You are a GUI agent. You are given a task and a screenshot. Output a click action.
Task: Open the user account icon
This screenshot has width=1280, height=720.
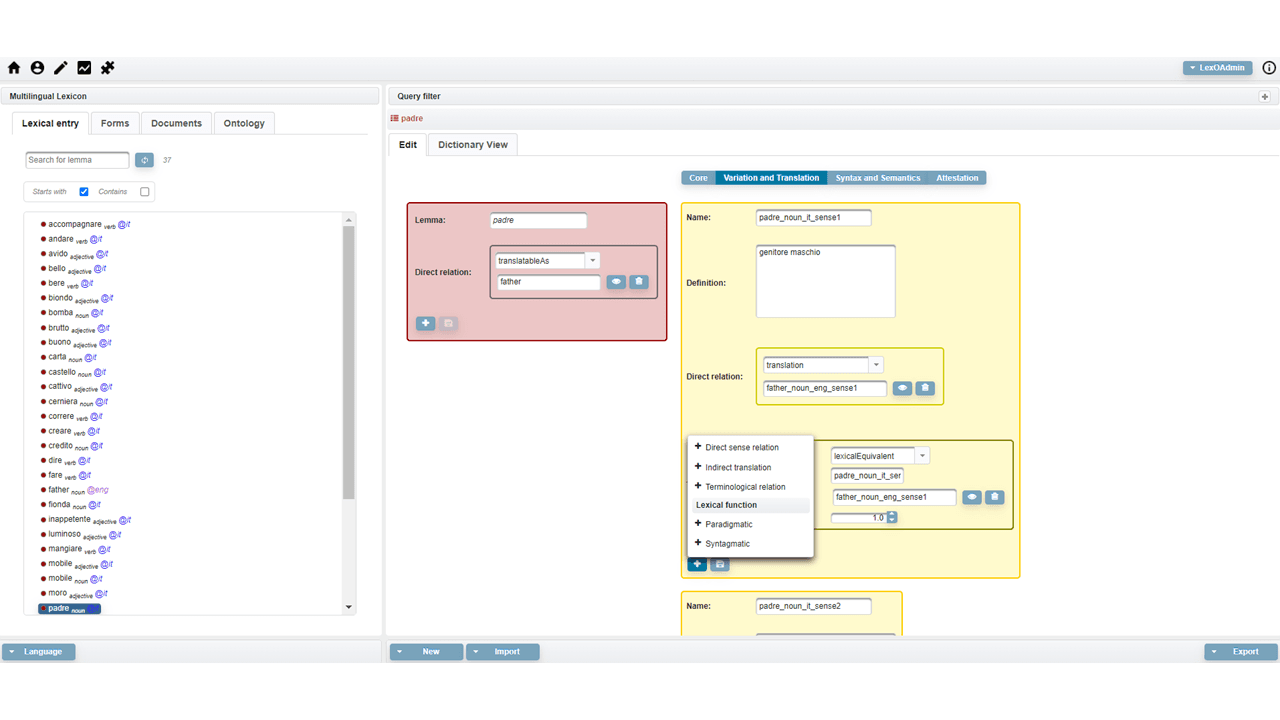point(37,68)
